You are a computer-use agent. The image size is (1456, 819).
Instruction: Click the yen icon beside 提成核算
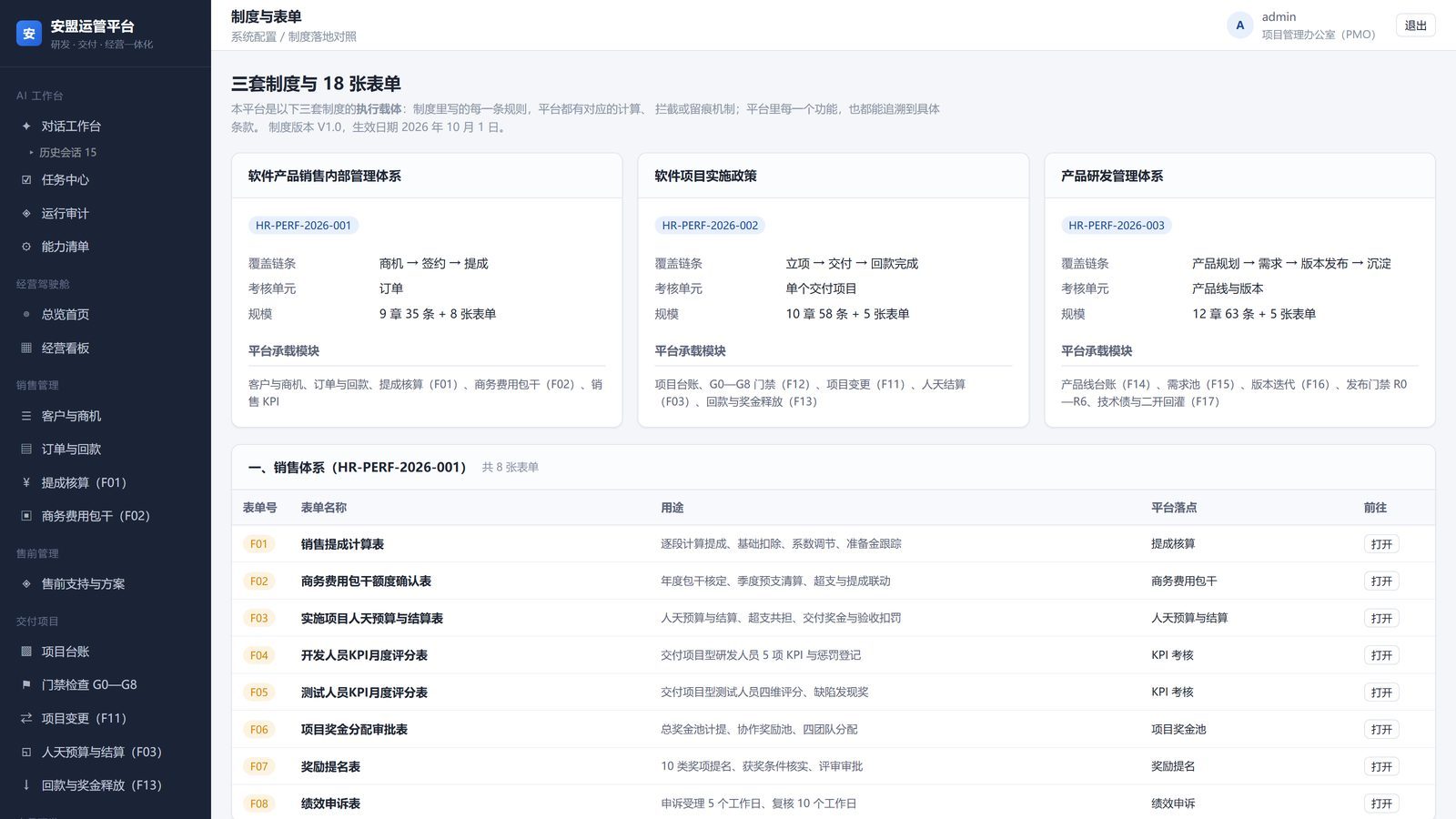[26, 482]
